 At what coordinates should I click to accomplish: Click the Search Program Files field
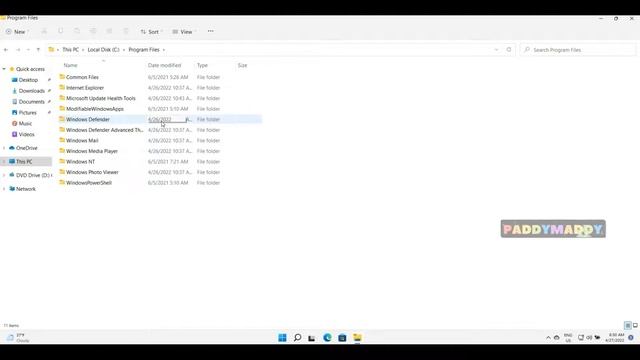[x=578, y=50]
